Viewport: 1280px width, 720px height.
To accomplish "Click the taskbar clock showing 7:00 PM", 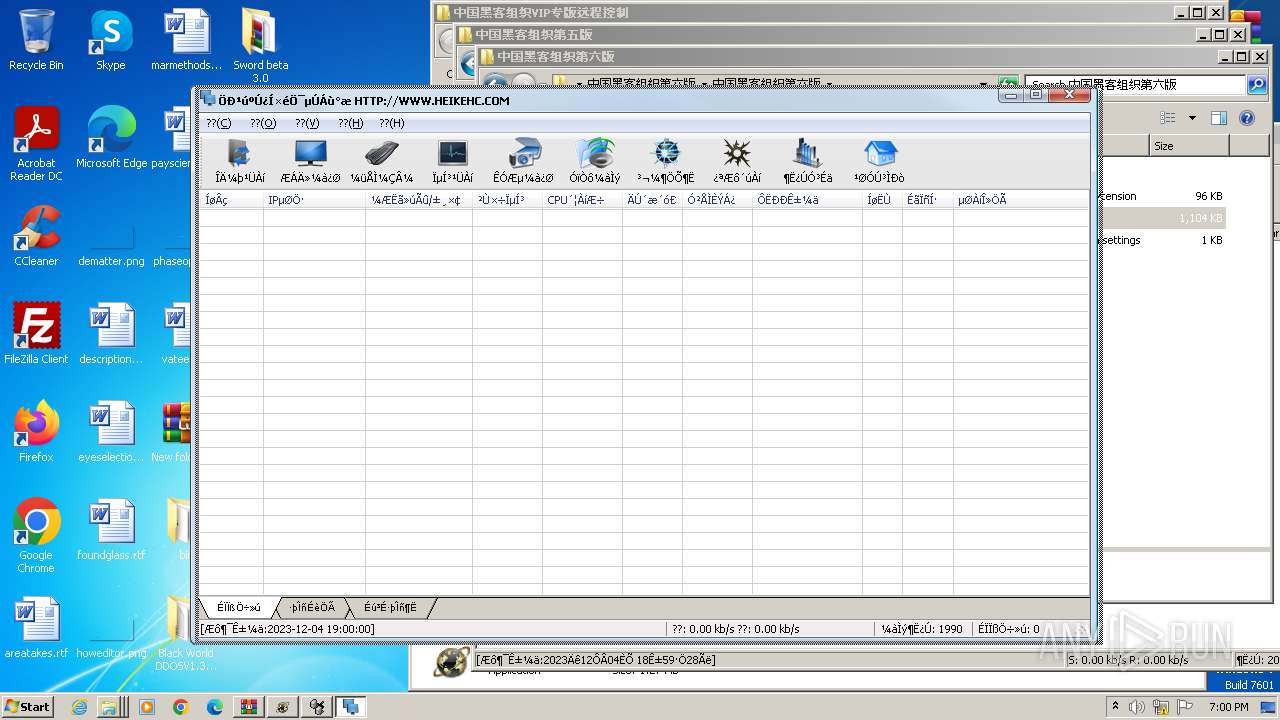I will click(x=1228, y=707).
